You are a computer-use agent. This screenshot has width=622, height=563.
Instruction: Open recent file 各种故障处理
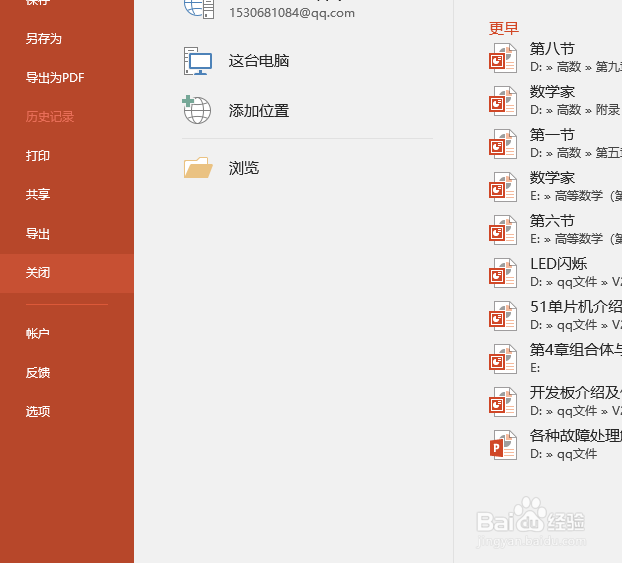576,436
